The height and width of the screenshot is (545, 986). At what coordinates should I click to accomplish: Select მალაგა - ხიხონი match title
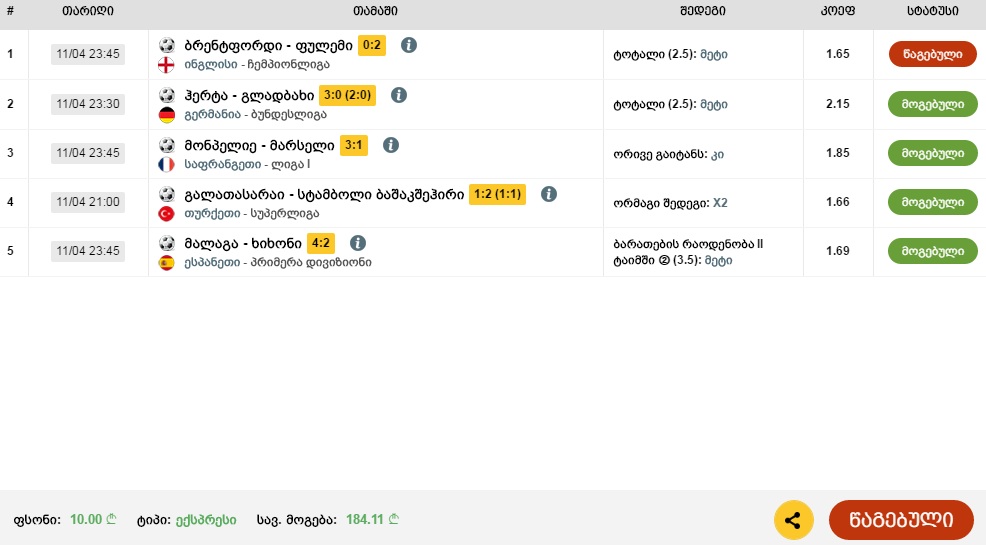[x=243, y=243]
